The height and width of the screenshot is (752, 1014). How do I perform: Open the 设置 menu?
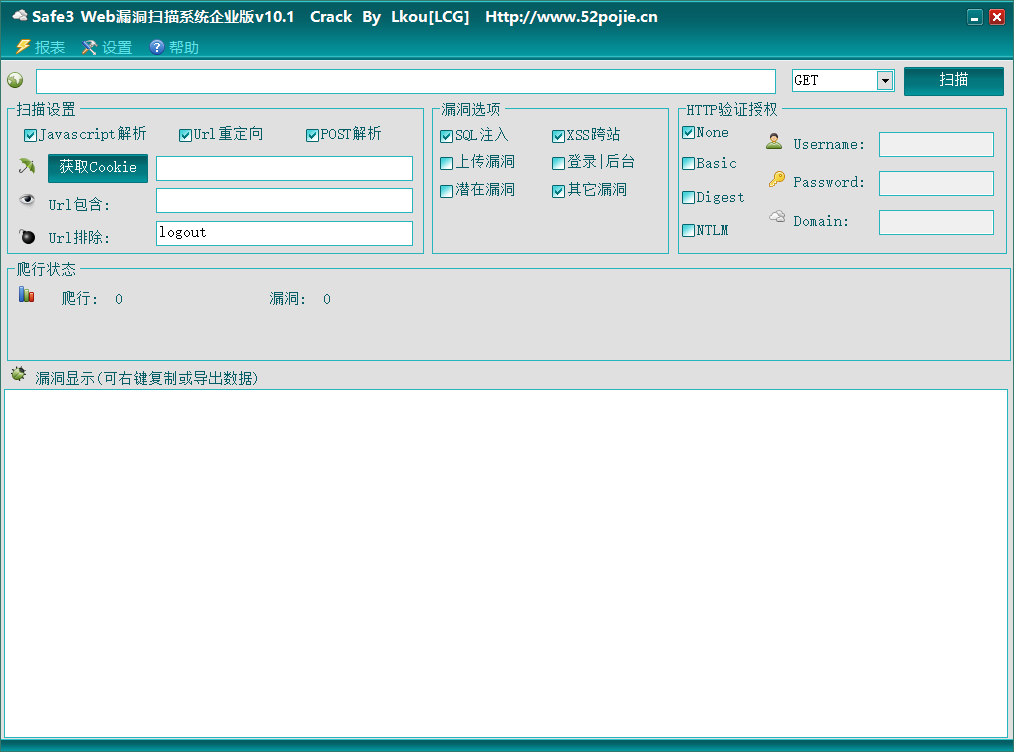107,47
